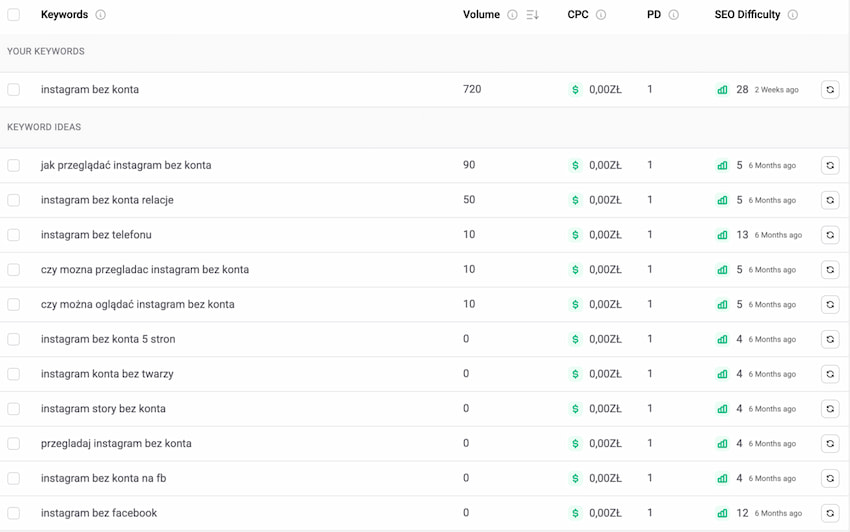850x532 pixels.
Task: Open info icon next to SEO Difficulty
Action: pyautogui.click(x=793, y=15)
